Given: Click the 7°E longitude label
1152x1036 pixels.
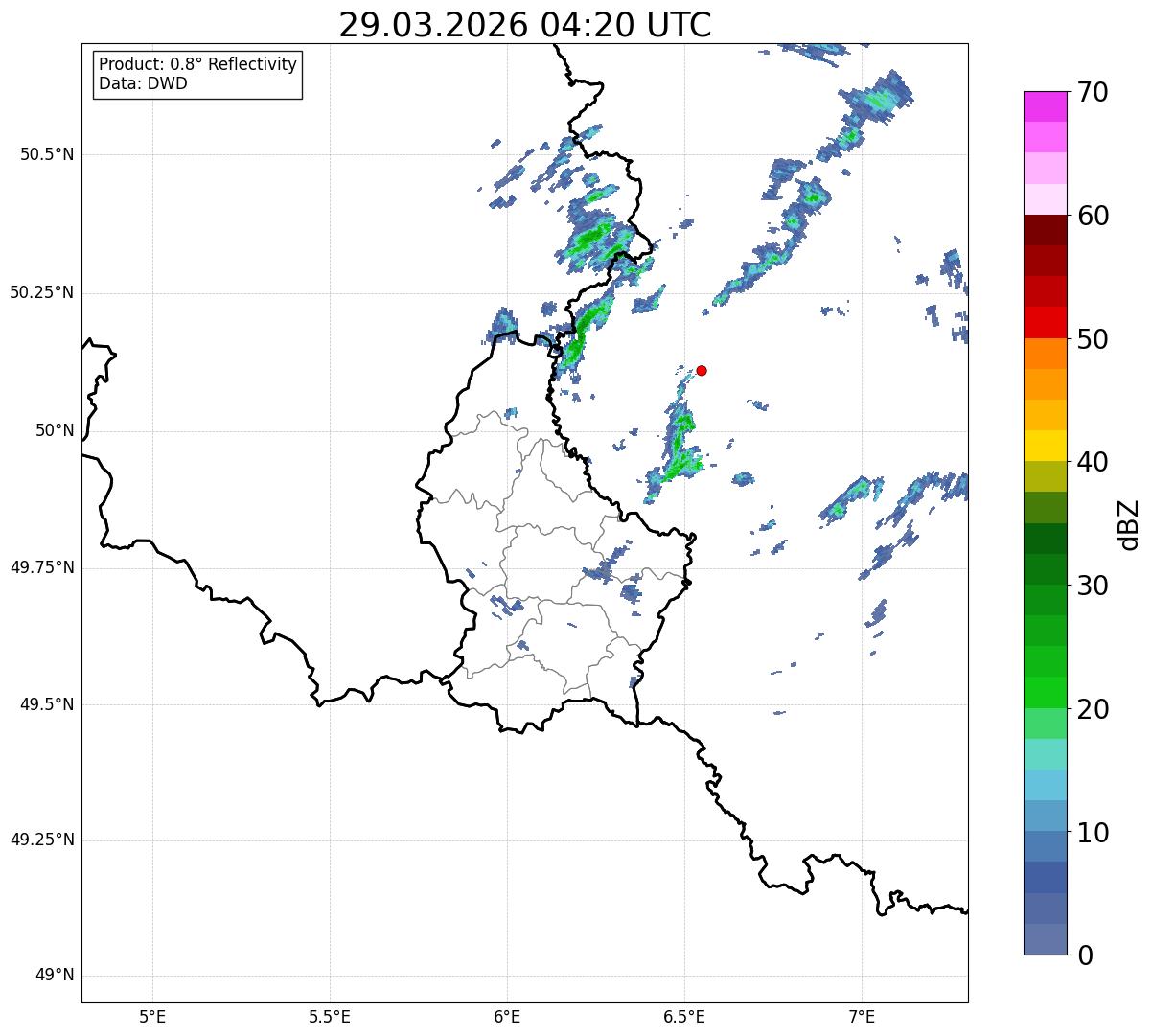Looking at the screenshot, I should point(863,1017).
